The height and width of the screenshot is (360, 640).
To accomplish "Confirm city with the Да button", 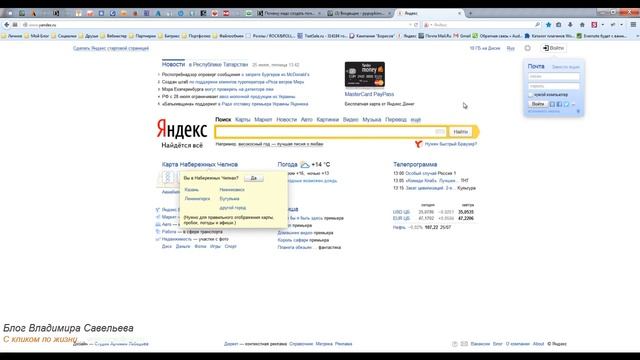I will 253,178.
